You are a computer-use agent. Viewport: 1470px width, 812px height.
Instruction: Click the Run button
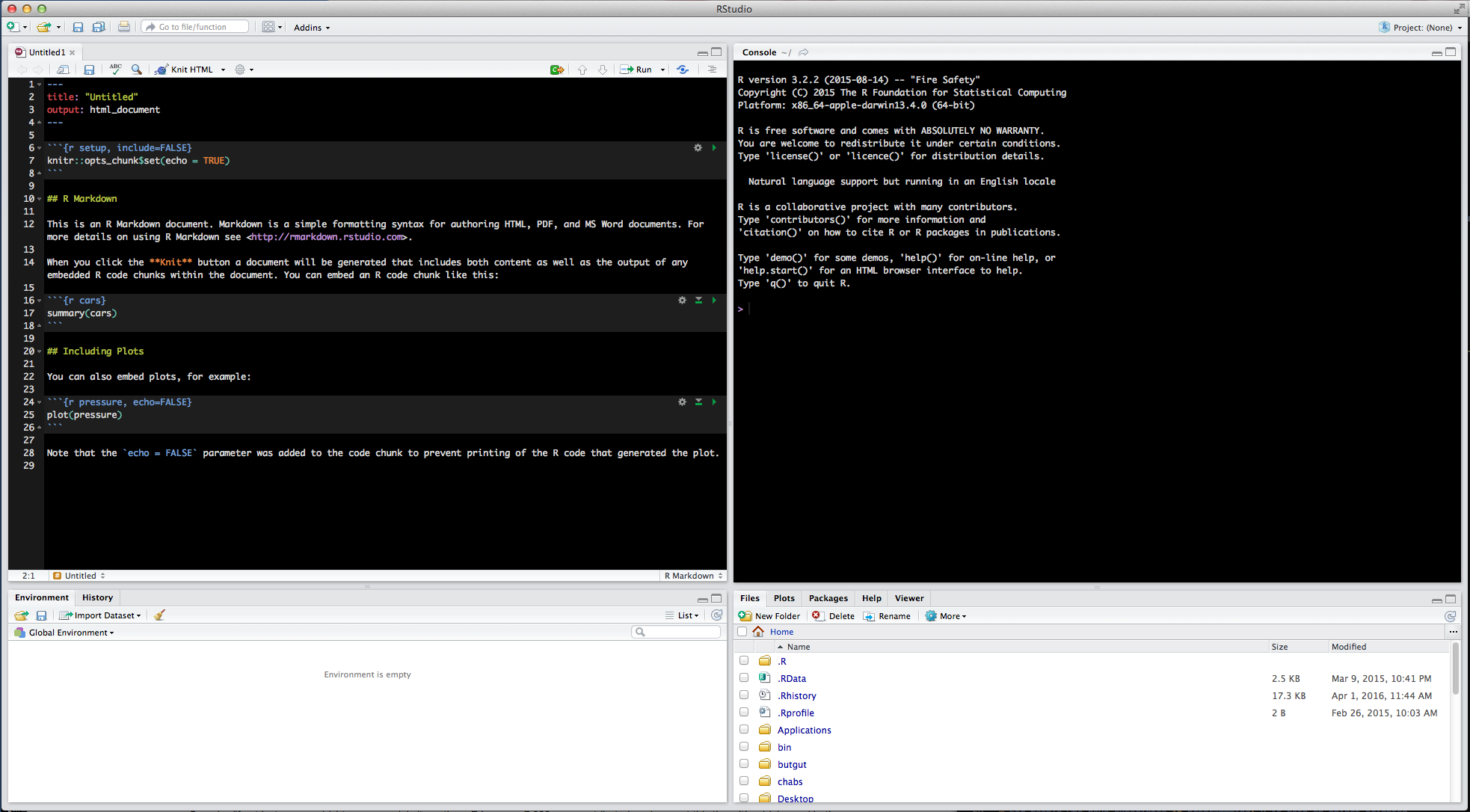coord(636,70)
